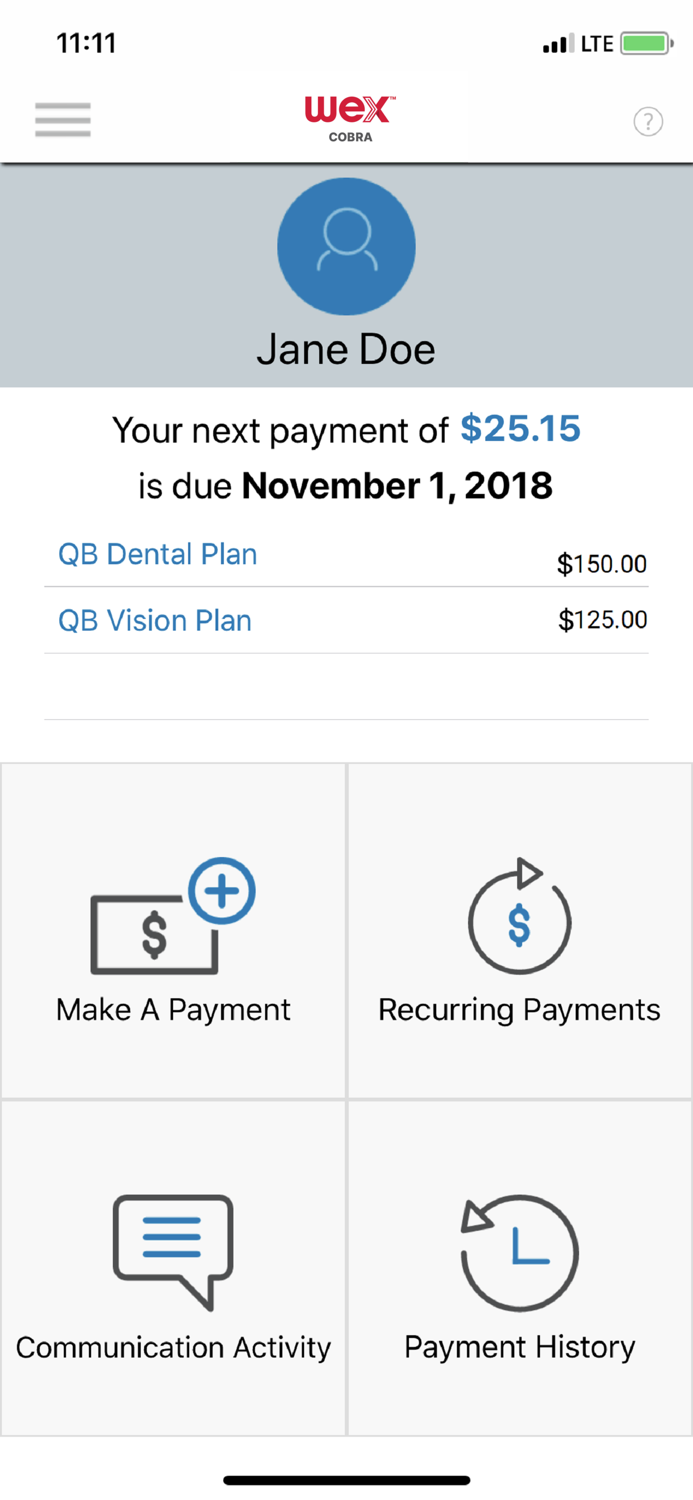Tap the $150.00 dental plan amount
Viewport: 693px width, 1500px height.
(x=601, y=564)
